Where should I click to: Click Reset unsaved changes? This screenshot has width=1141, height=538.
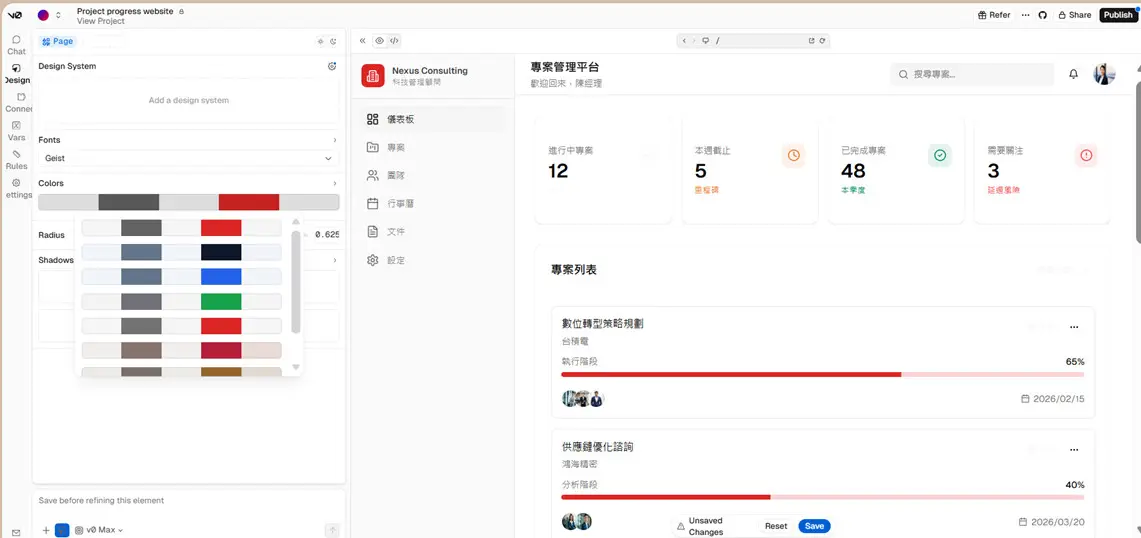point(776,526)
